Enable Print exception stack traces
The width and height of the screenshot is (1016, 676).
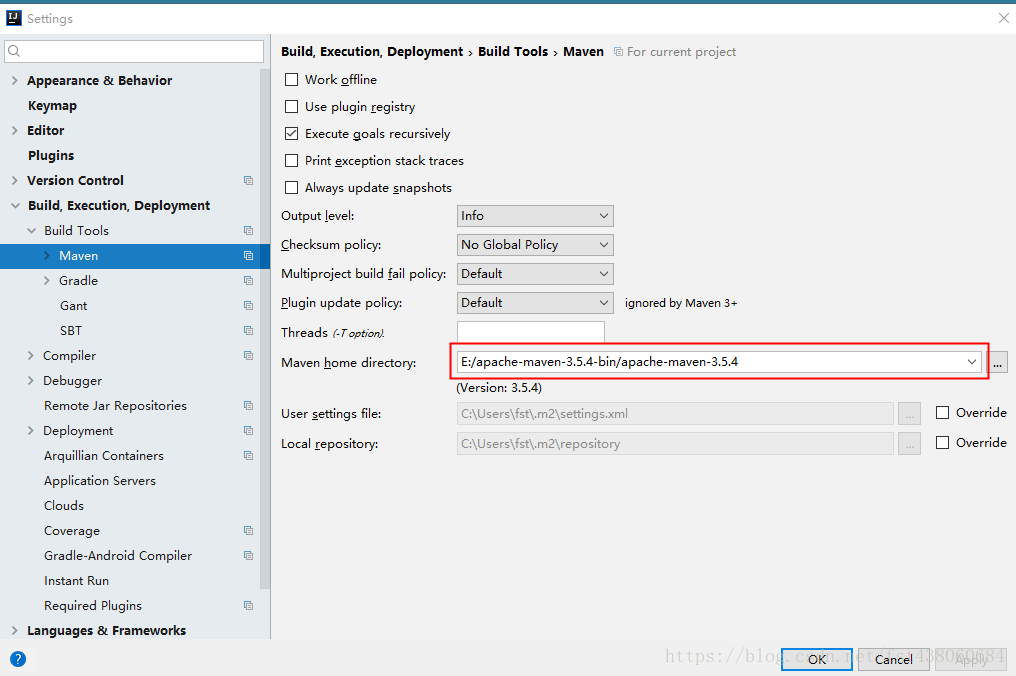pyautogui.click(x=292, y=161)
